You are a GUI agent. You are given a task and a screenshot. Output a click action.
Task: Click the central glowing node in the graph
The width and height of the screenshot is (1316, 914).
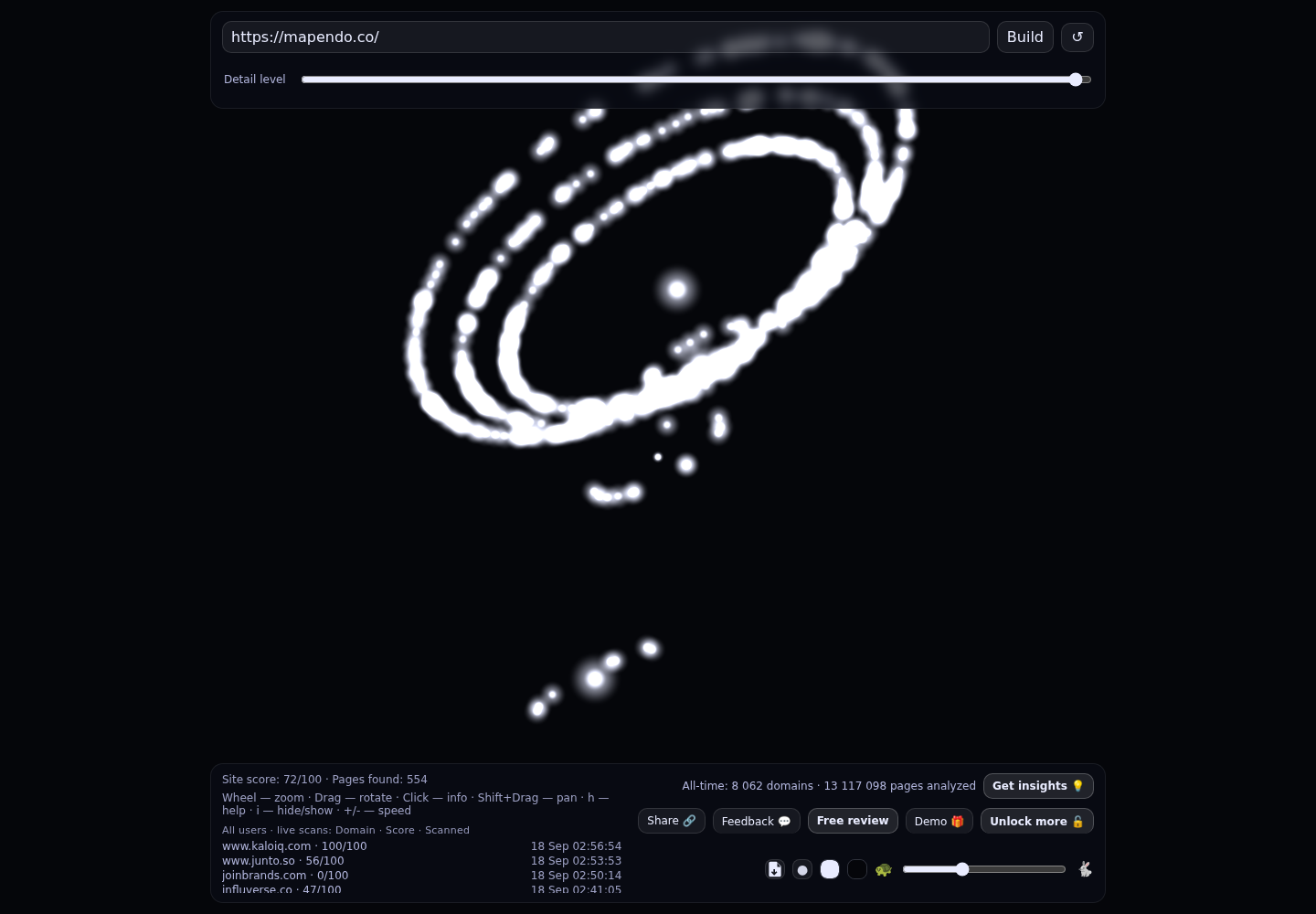(677, 290)
